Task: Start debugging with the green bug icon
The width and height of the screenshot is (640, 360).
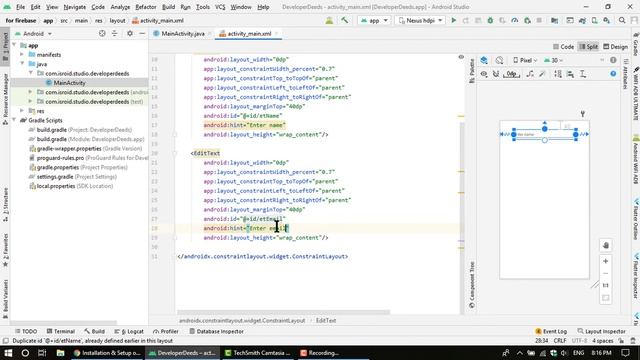Action: (490, 20)
